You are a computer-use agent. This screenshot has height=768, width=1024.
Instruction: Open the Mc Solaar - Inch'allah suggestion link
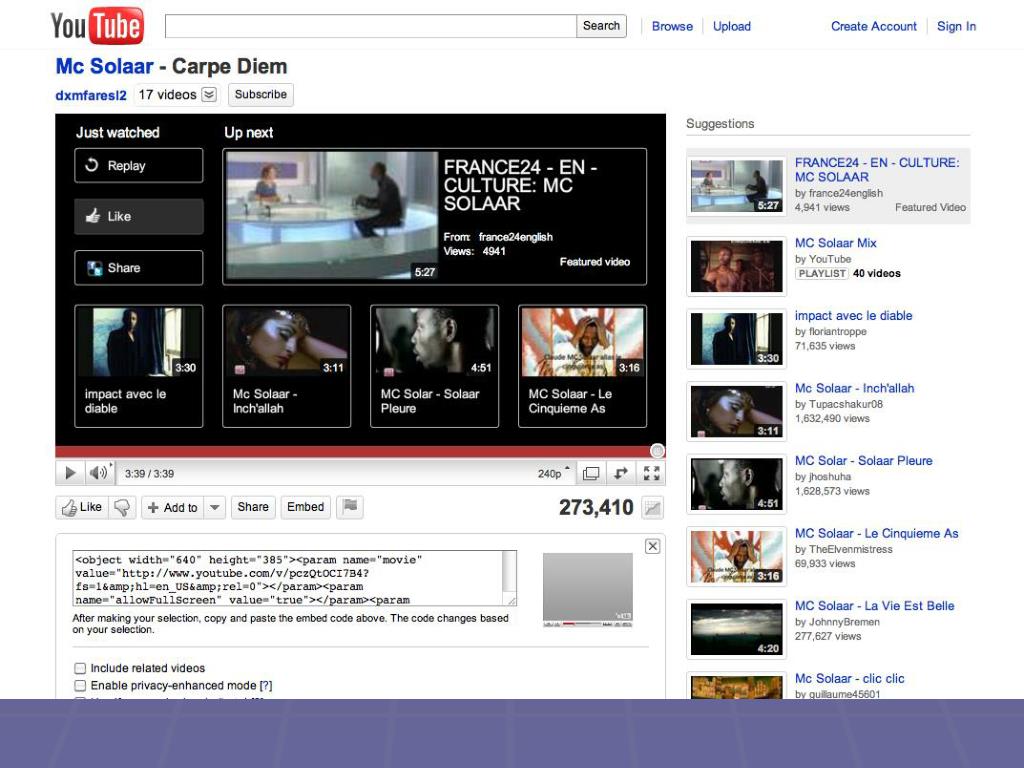[x=854, y=388]
